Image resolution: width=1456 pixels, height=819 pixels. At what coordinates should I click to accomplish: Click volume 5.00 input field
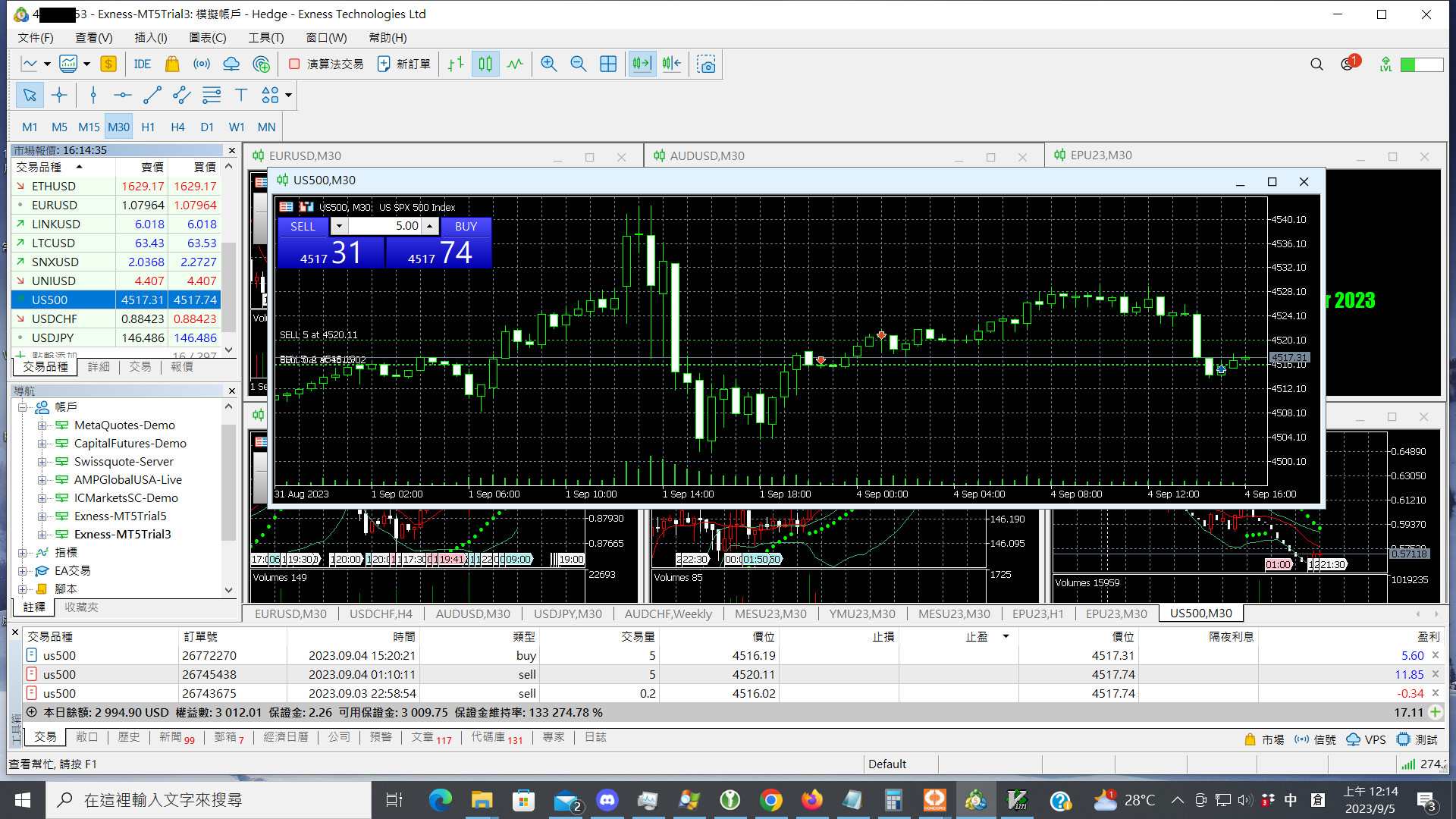pyautogui.click(x=384, y=226)
